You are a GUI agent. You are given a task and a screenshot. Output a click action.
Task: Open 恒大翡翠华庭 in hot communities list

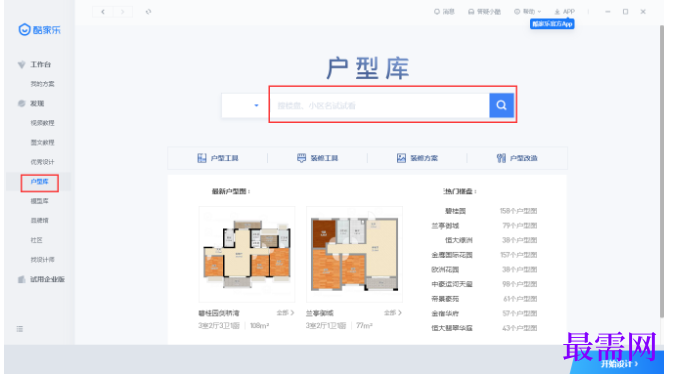point(452,328)
